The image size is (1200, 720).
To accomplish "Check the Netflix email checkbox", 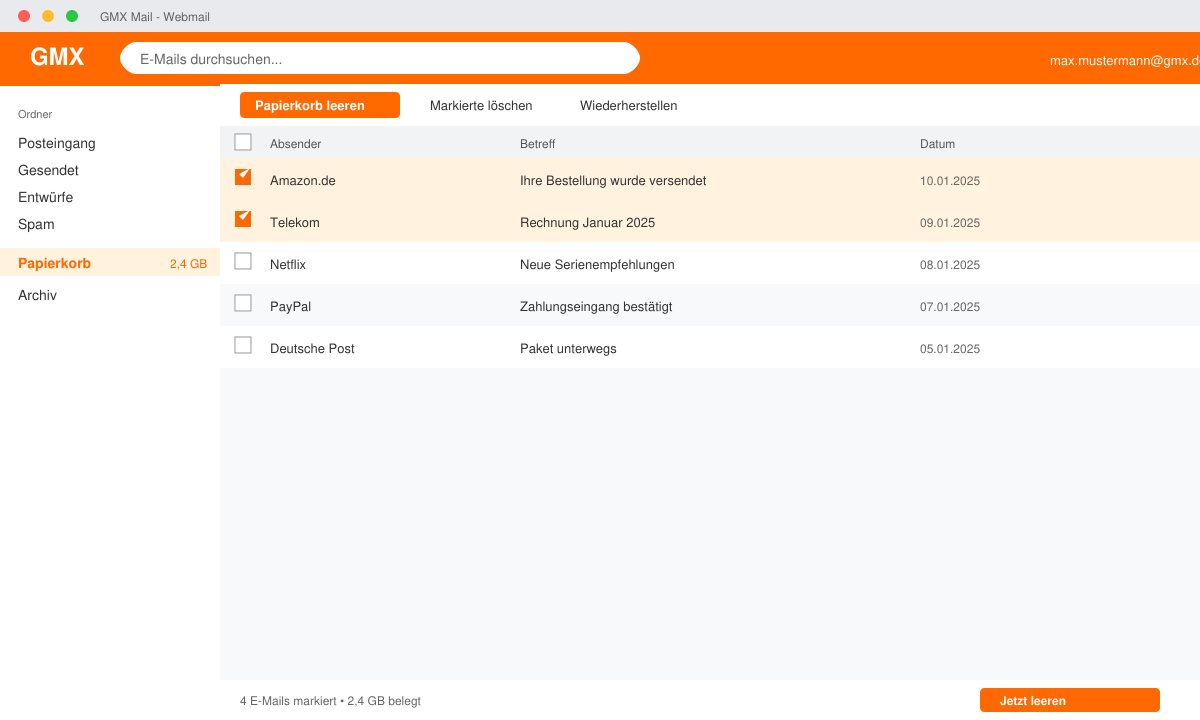I will pyautogui.click(x=243, y=261).
